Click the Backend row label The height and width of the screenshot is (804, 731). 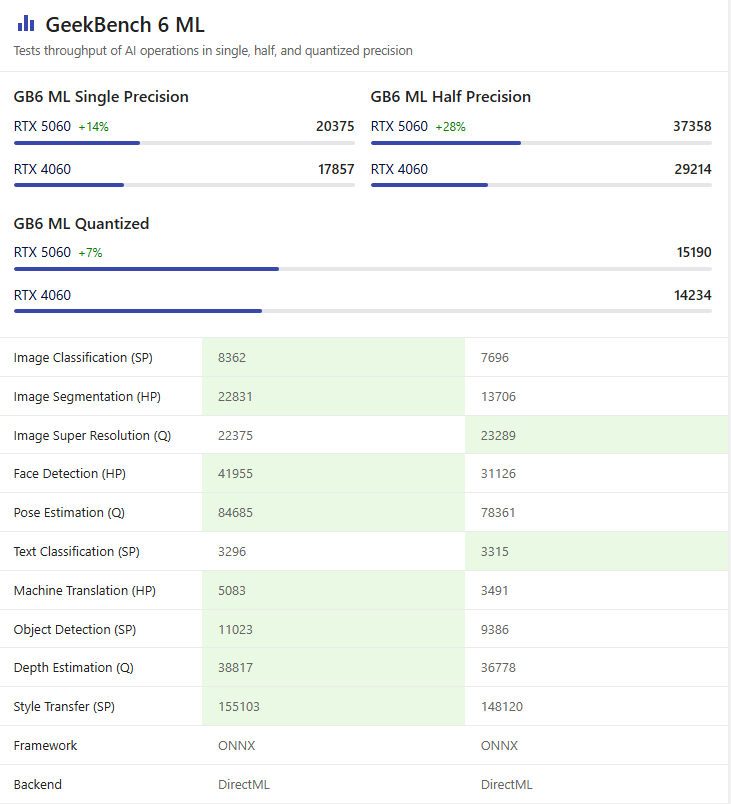point(37,785)
